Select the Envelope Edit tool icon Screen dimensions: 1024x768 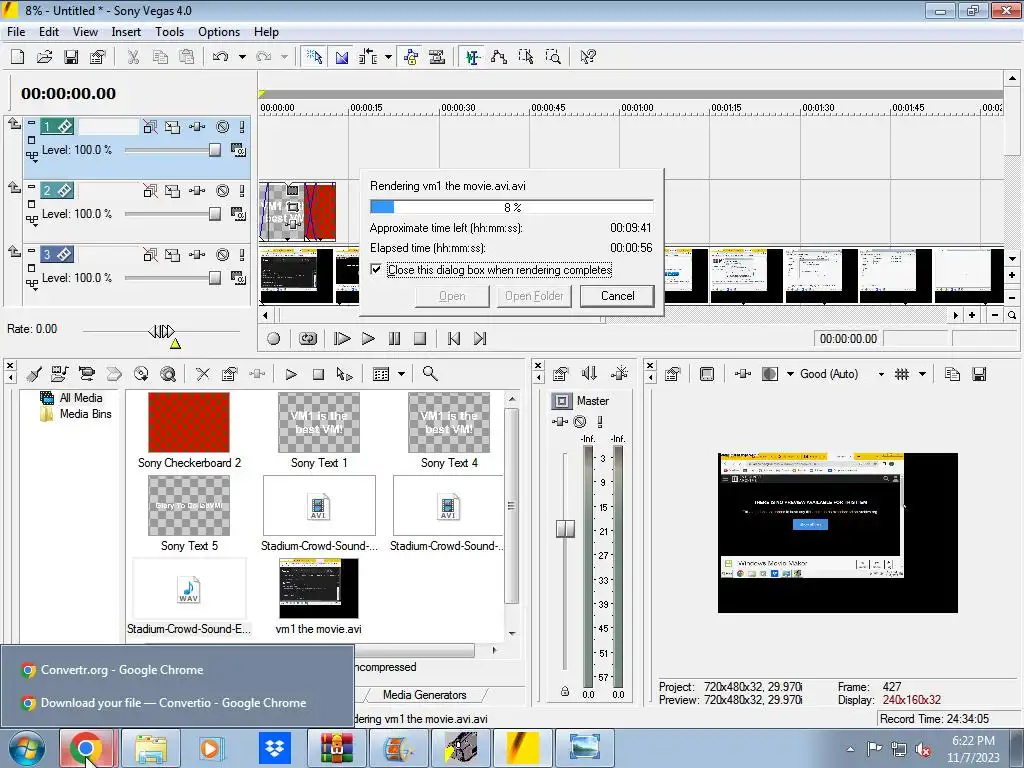point(499,57)
